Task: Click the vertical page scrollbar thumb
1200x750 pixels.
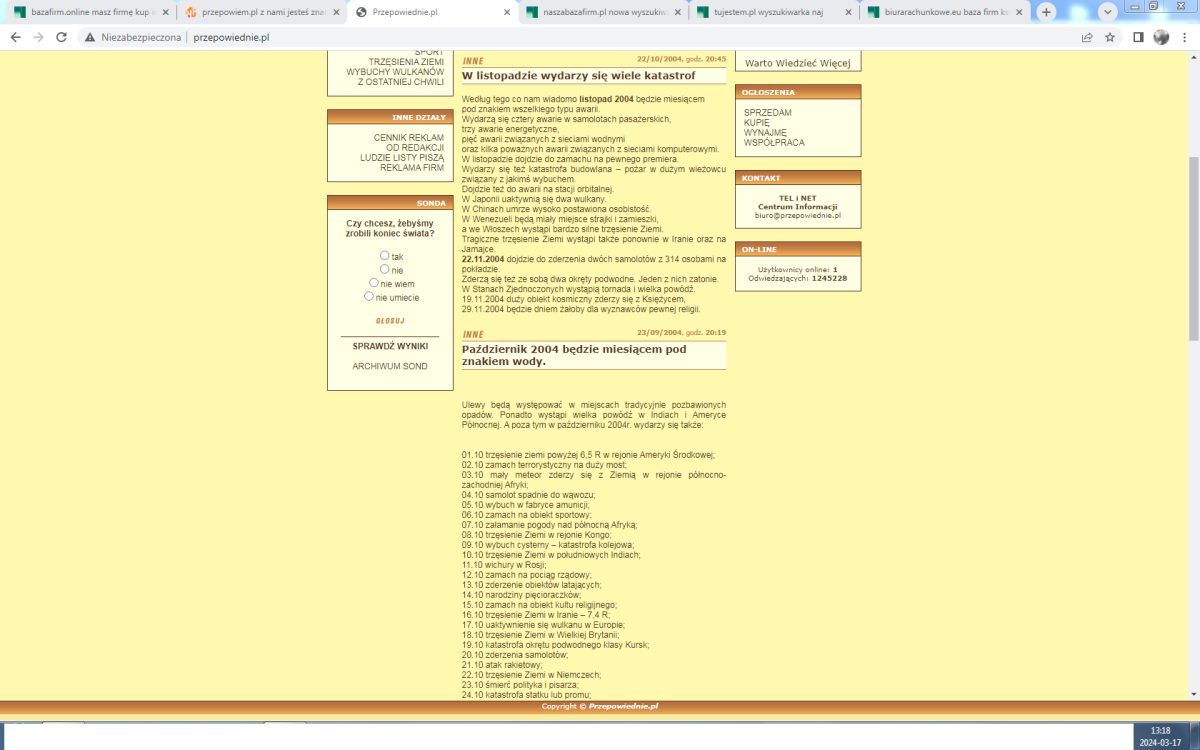Action: (x=1193, y=250)
